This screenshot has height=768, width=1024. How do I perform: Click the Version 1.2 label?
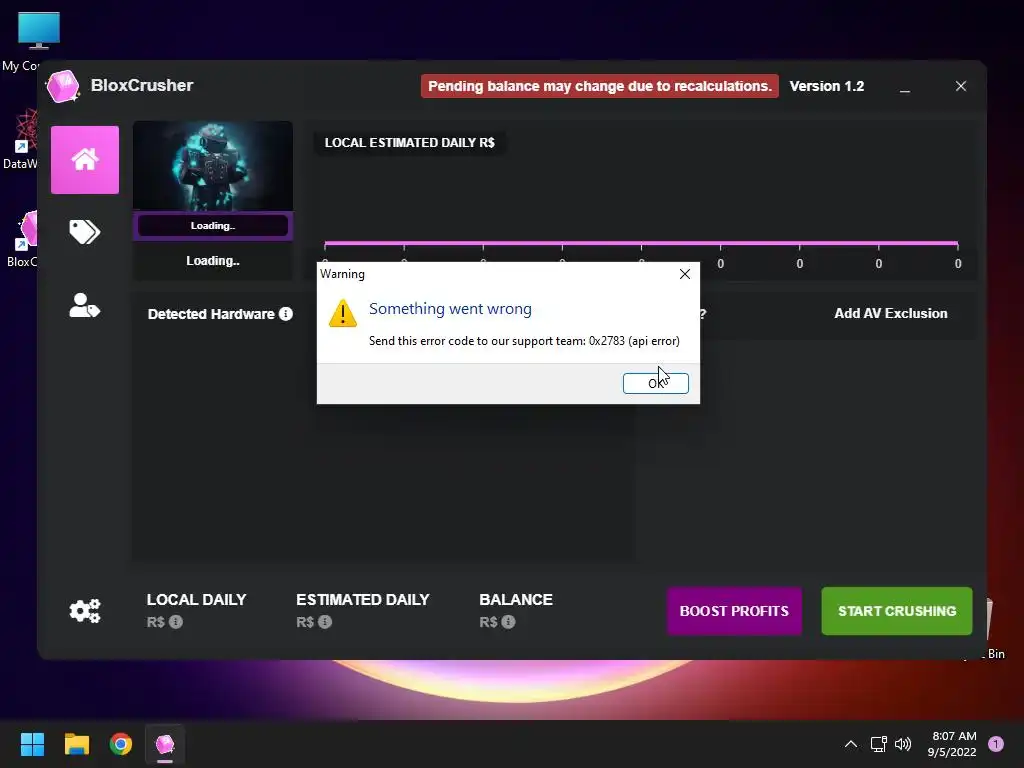pos(827,86)
